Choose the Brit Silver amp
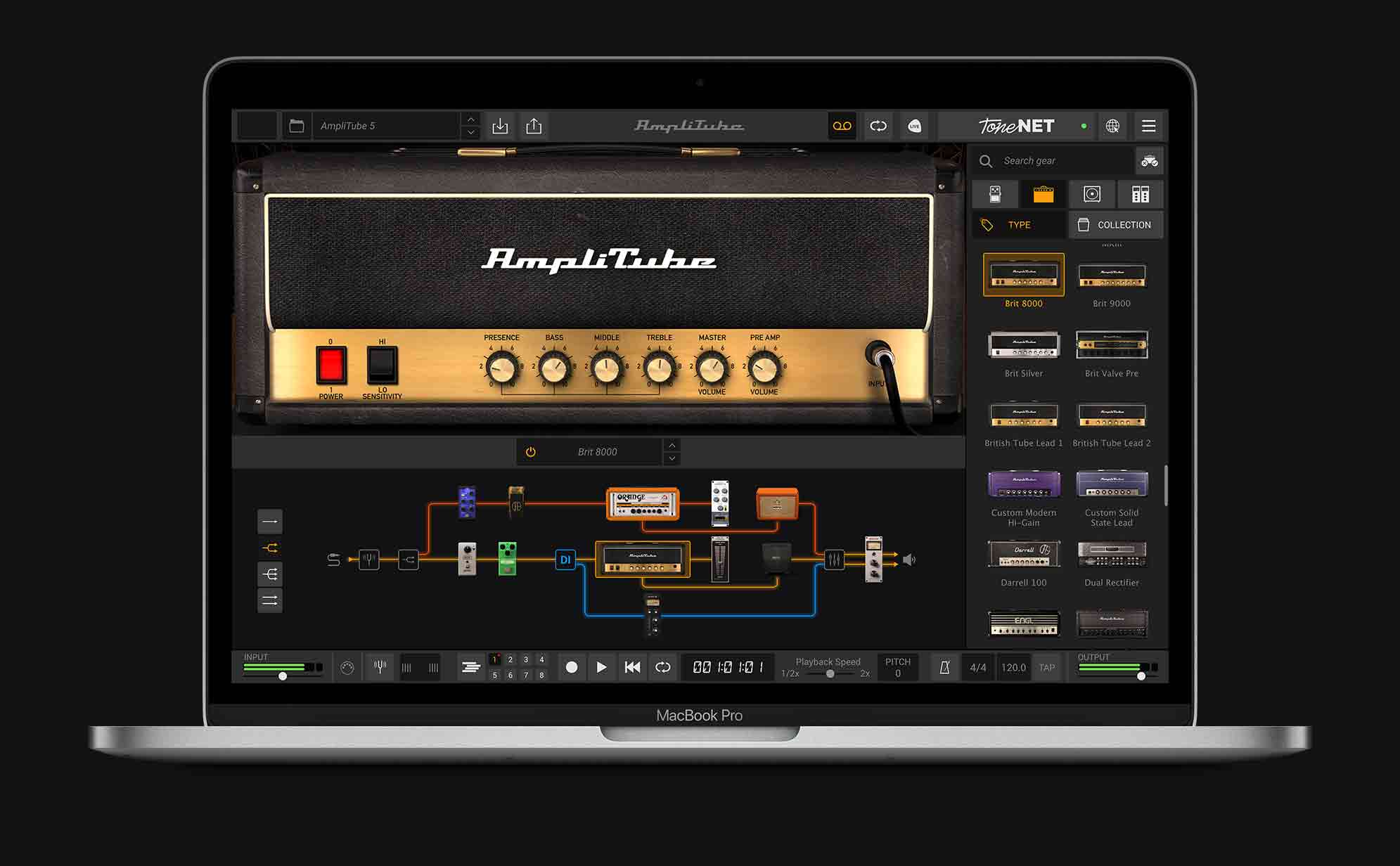 (1024, 344)
